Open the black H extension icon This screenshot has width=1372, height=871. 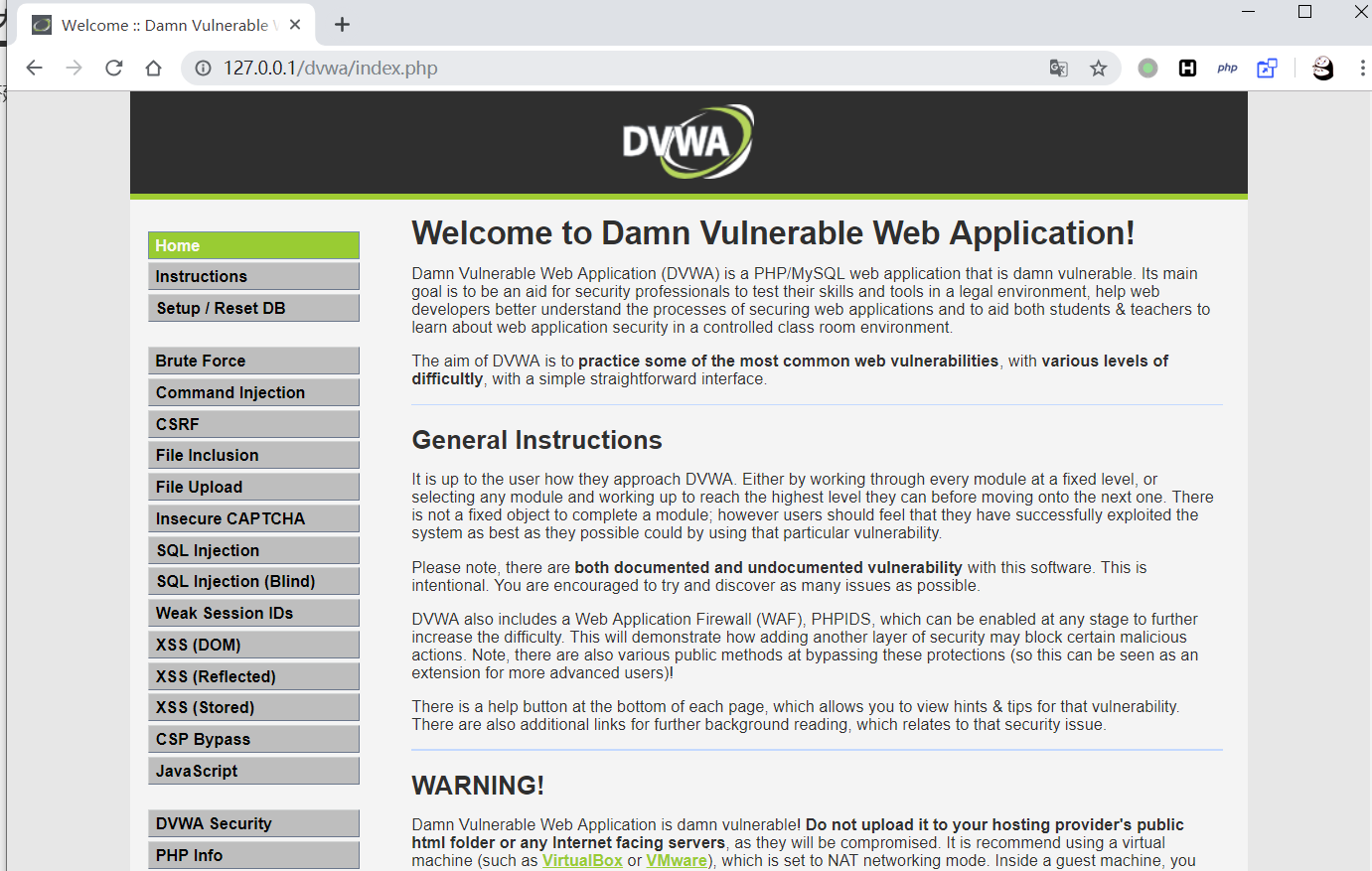coord(1187,68)
